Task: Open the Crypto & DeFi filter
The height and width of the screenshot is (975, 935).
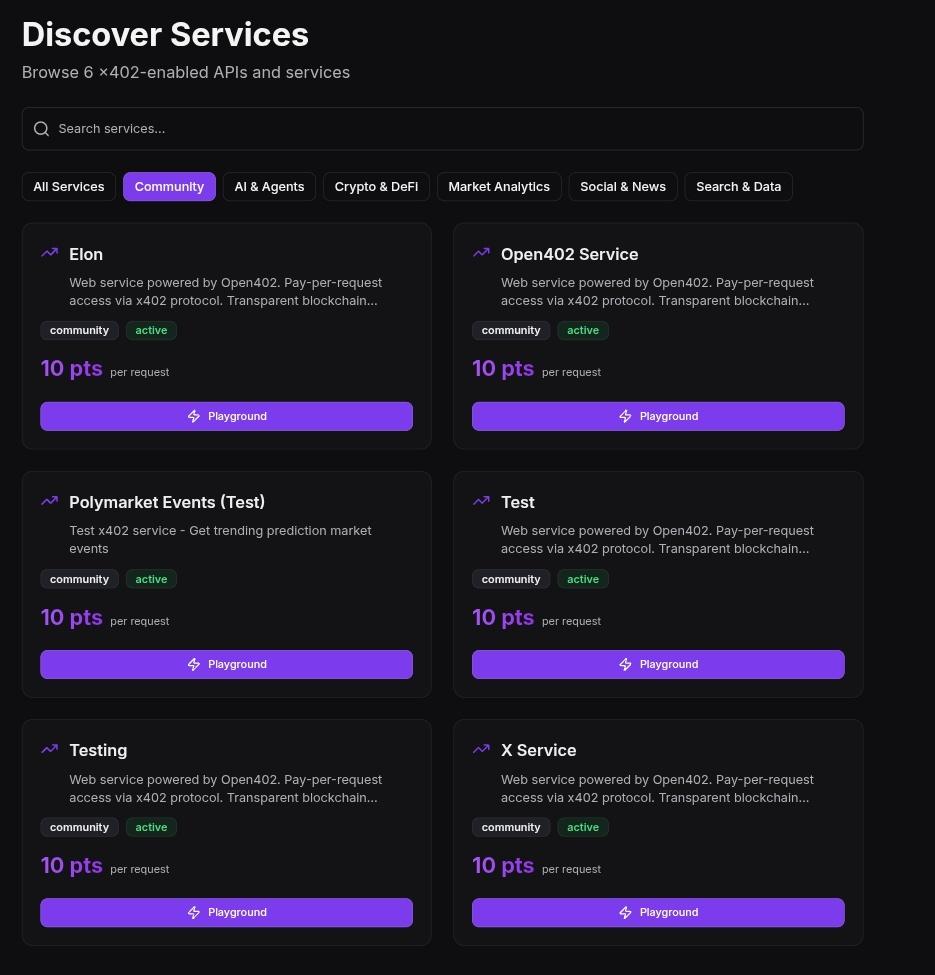Action: [x=376, y=186]
